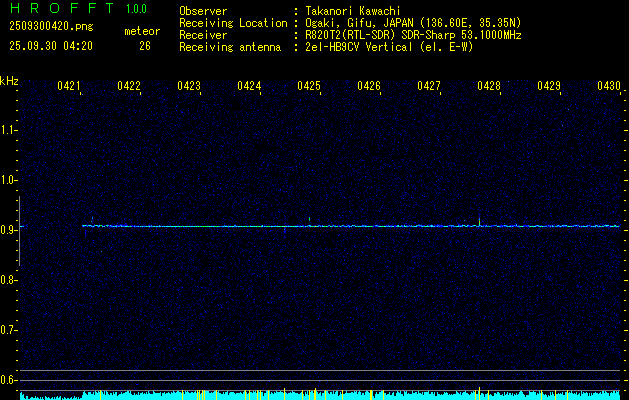Click the meteor count 26
This screenshot has height=400, width=629.
tap(145, 46)
